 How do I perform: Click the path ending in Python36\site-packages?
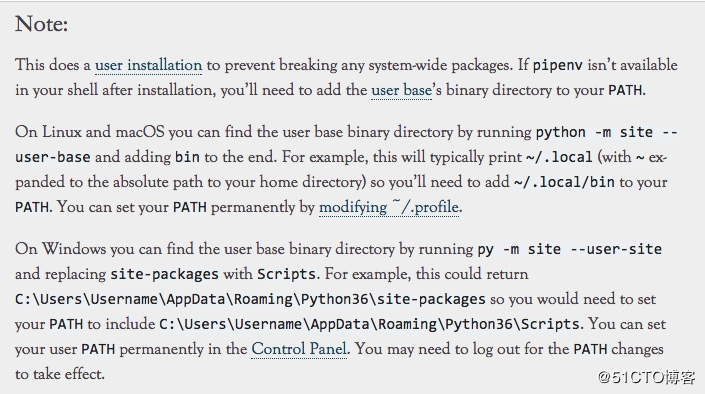250,299
